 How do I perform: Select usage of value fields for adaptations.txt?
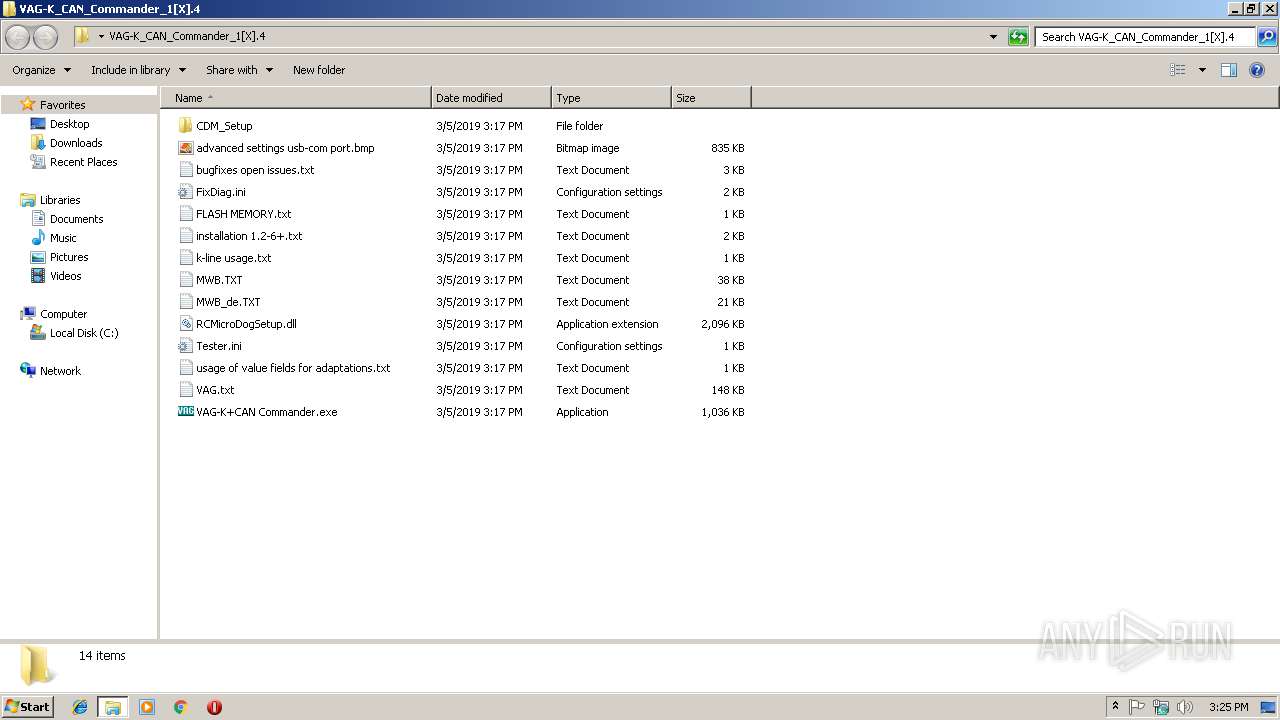(293, 368)
